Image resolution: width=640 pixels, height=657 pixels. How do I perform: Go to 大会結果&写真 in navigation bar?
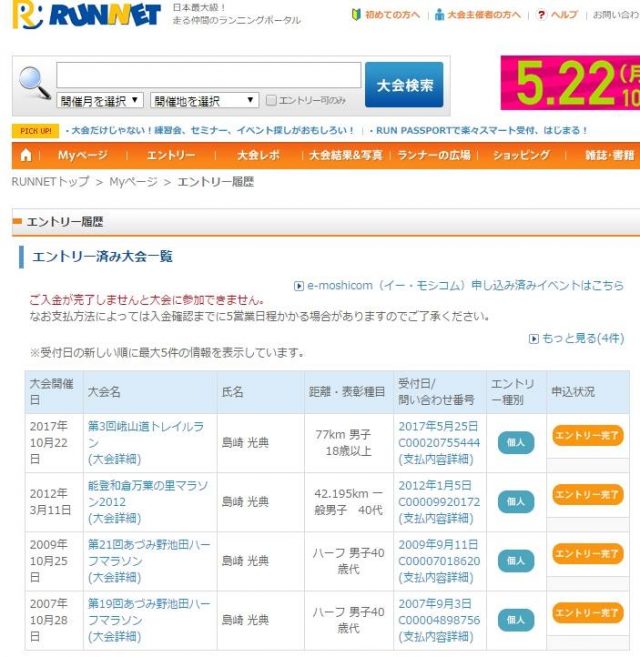point(345,155)
